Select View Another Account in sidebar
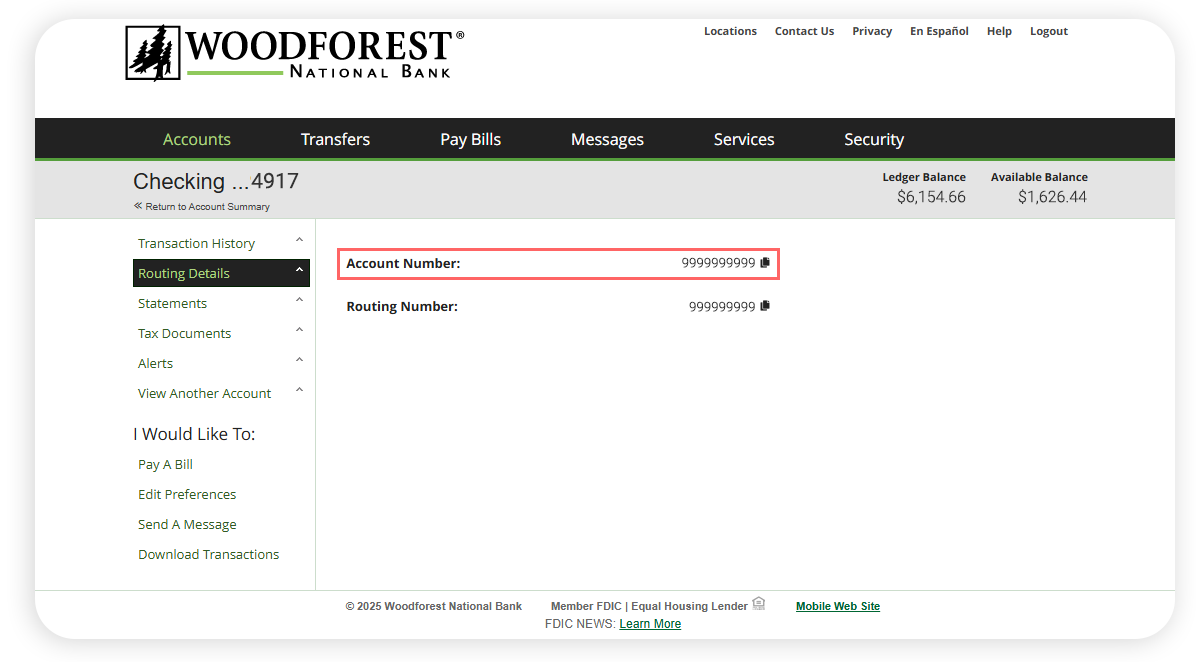 [204, 393]
